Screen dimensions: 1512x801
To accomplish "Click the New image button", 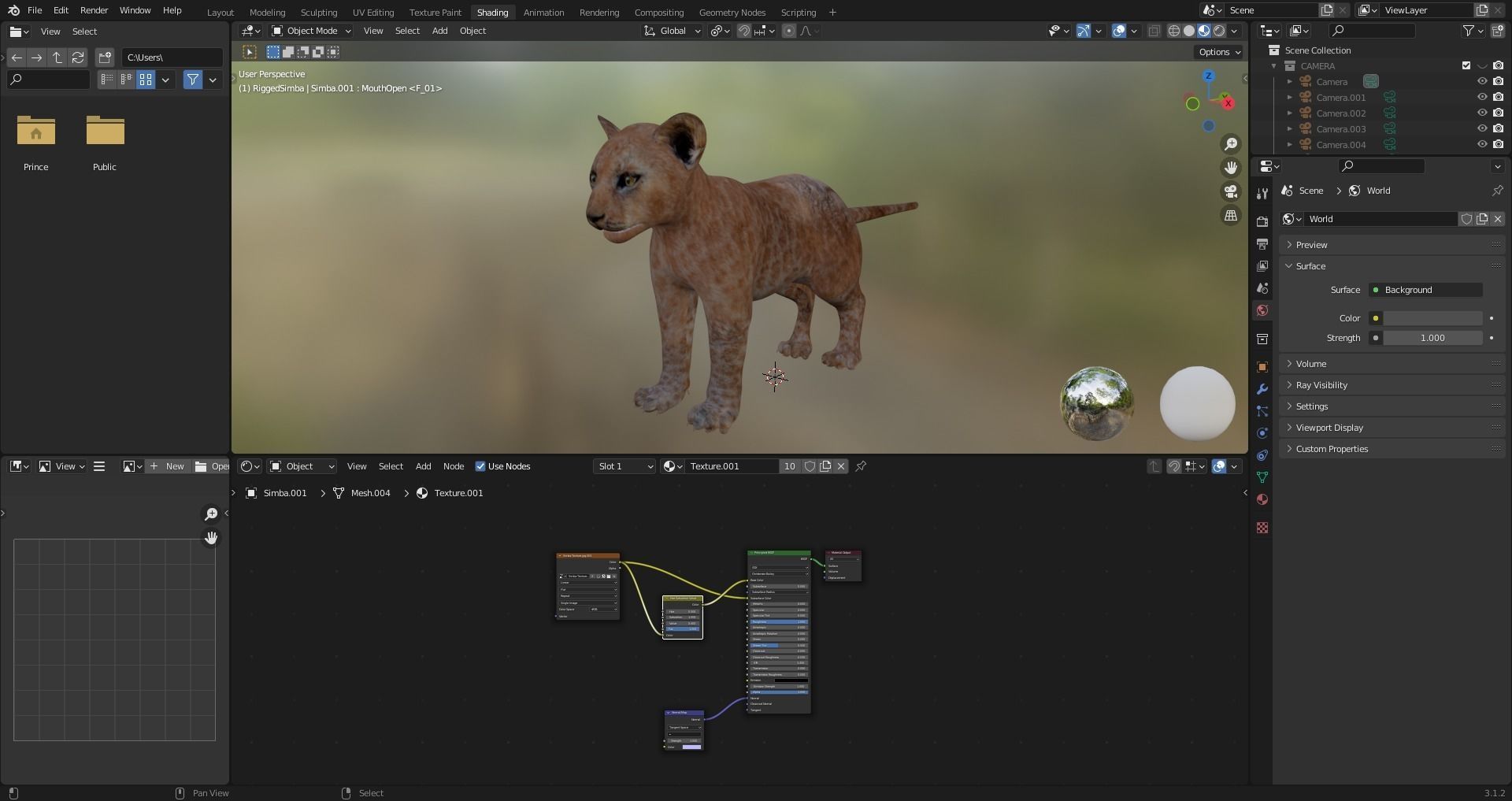I will pyautogui.click(x=167, y=466).
